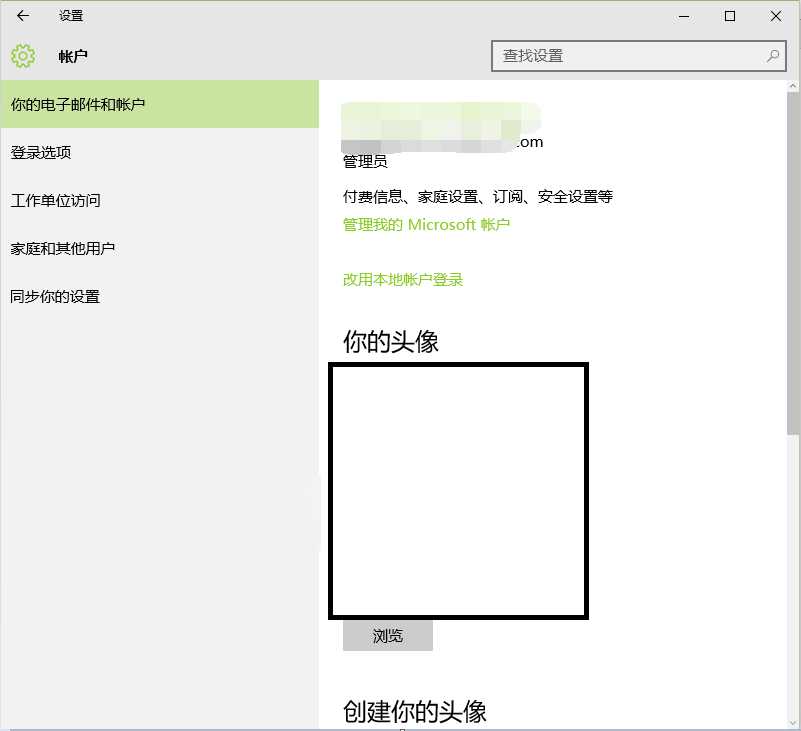The image size is (801, 731).
Task: Open 家庭和其他用户 settings
Action: 63,248
